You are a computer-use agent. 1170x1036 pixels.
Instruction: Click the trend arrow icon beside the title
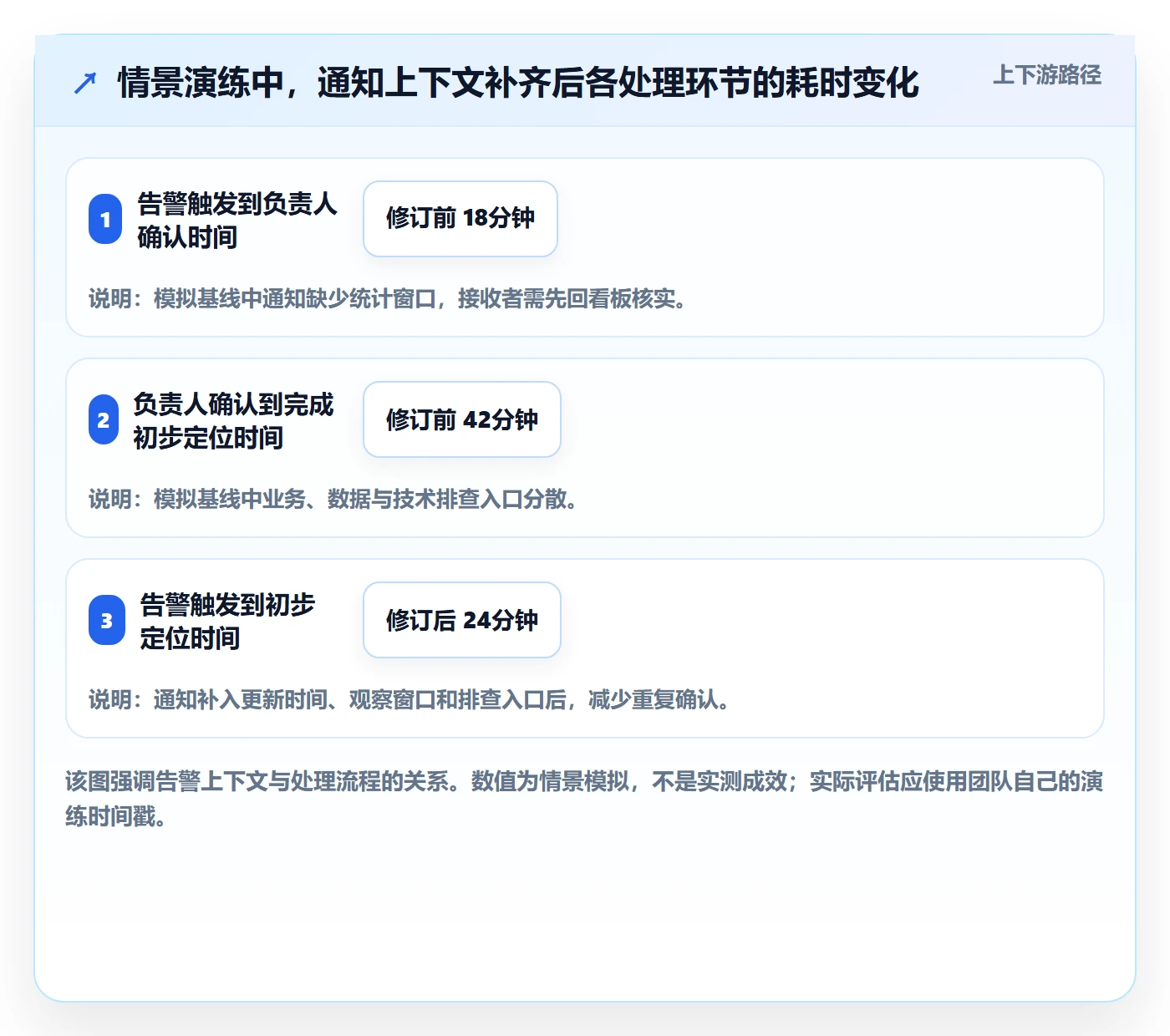pos(85,83)
